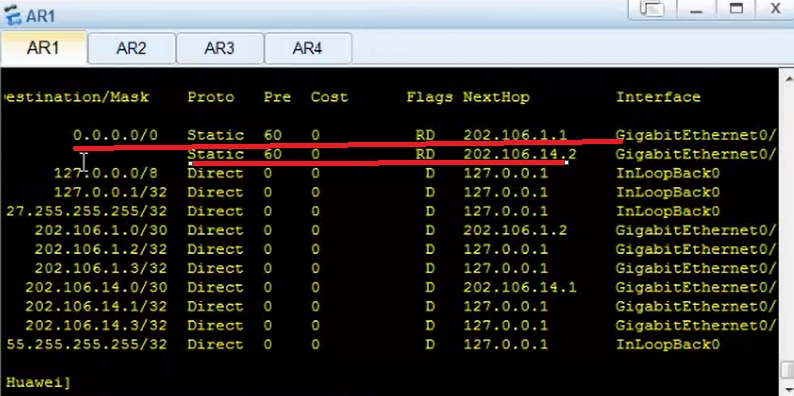Click the 127.255.255.255/32 destination entry
The width and height of the screenshot is (794, 396).
pyautogui.click(x=87, y=211)
